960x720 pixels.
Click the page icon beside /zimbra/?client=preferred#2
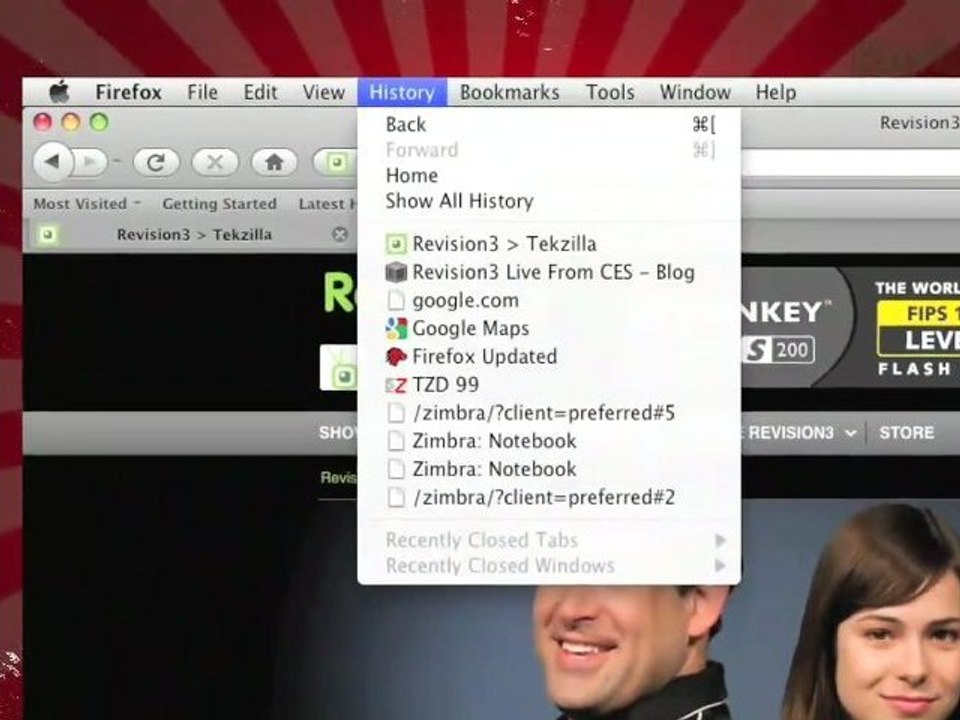(396, 497)
